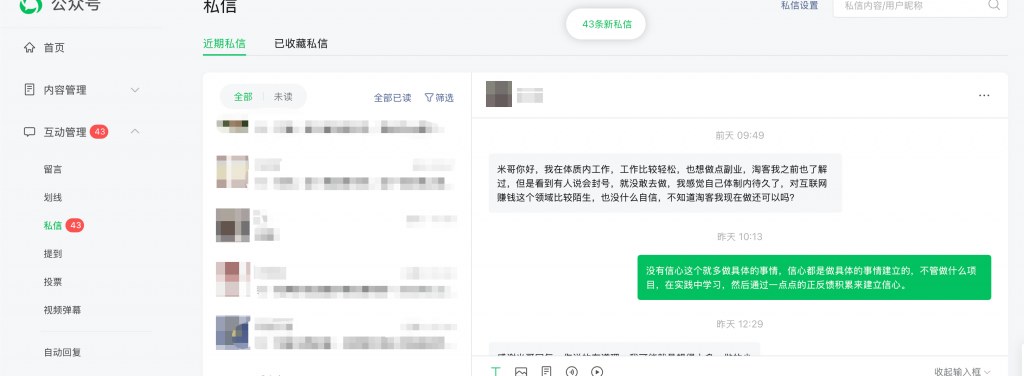Click the 43条新私信 notification pill
This screenshot has width=1024, height=376.
click(x=607, y=24)
